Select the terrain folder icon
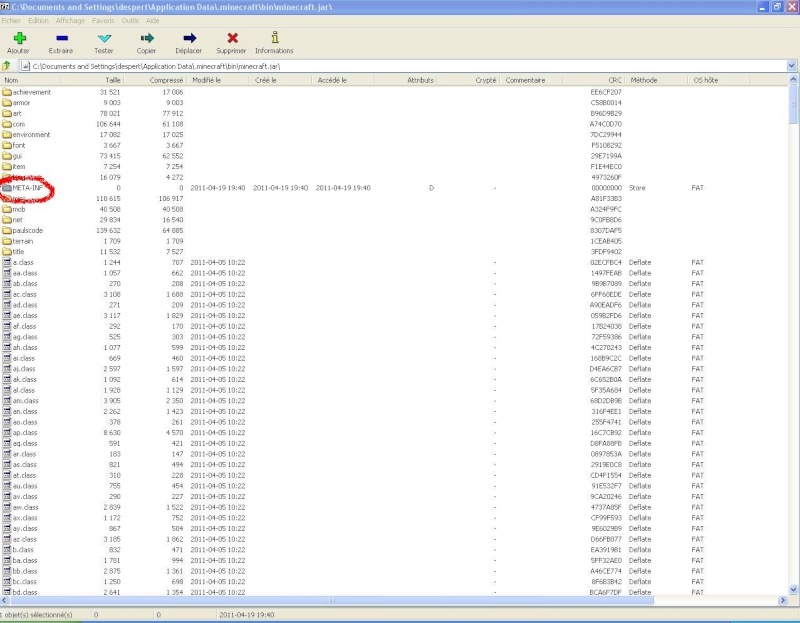The width and height of the screenshot is (800, 623). click(x=7, y=241)
